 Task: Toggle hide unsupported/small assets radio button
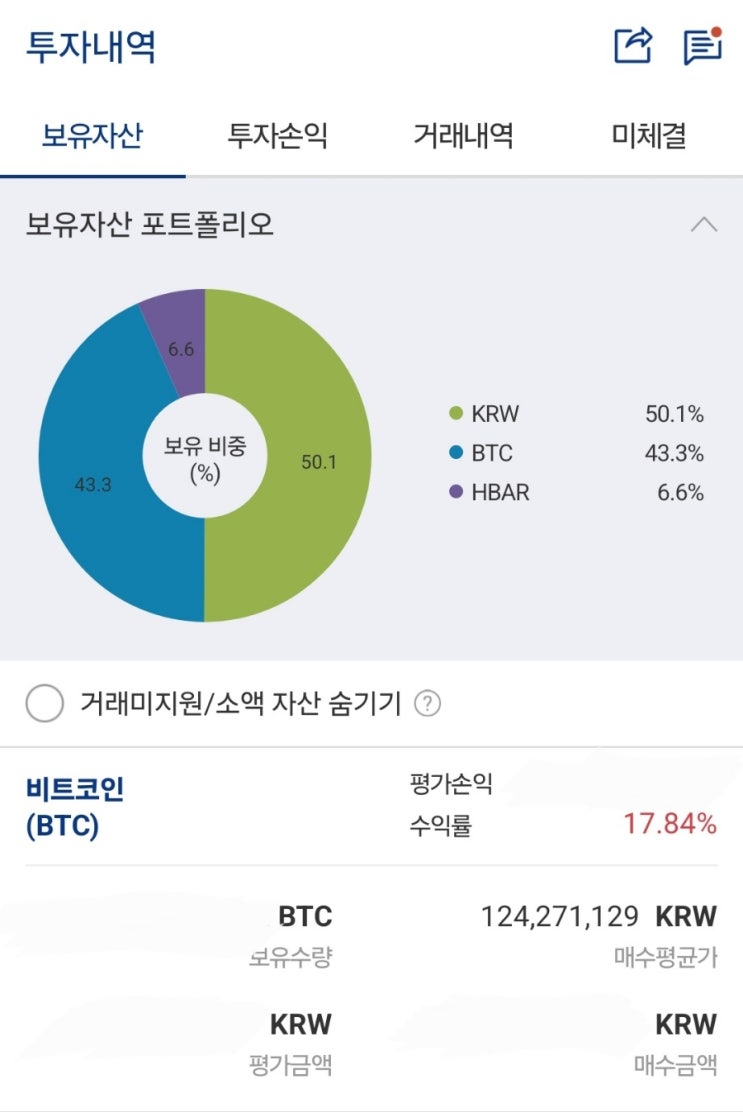click(45, 704)
